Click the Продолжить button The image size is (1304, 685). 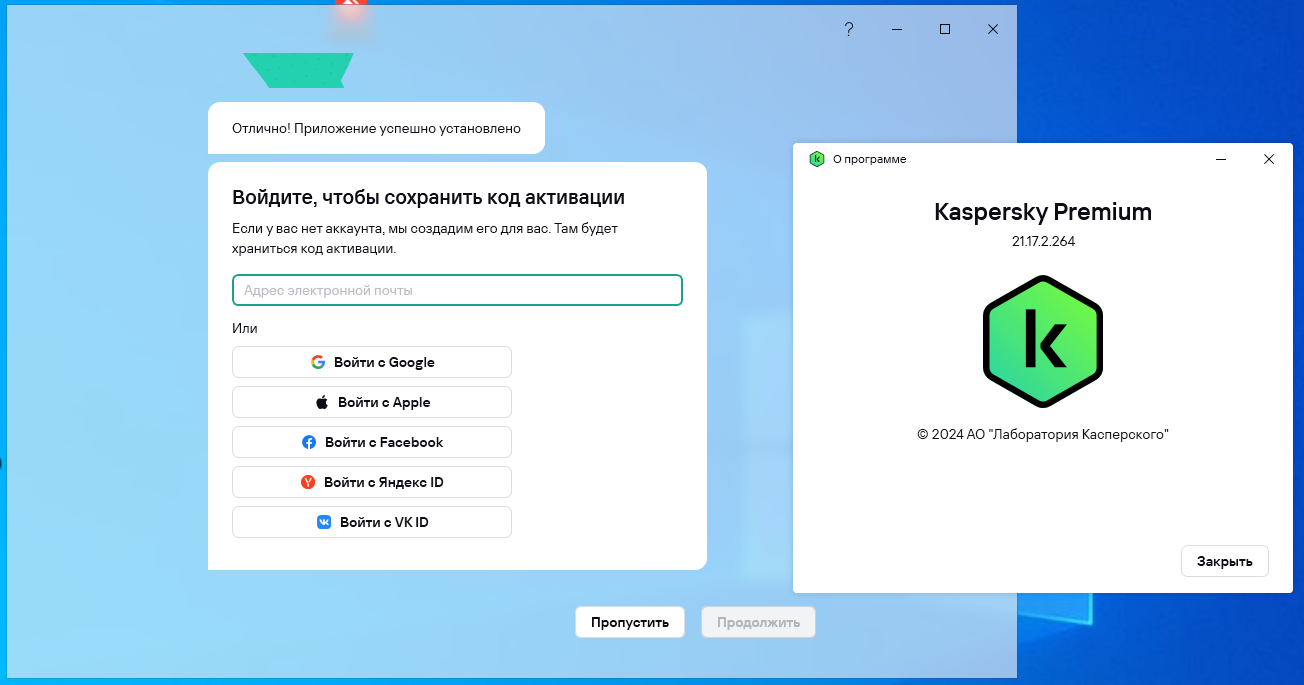point(758,622)
